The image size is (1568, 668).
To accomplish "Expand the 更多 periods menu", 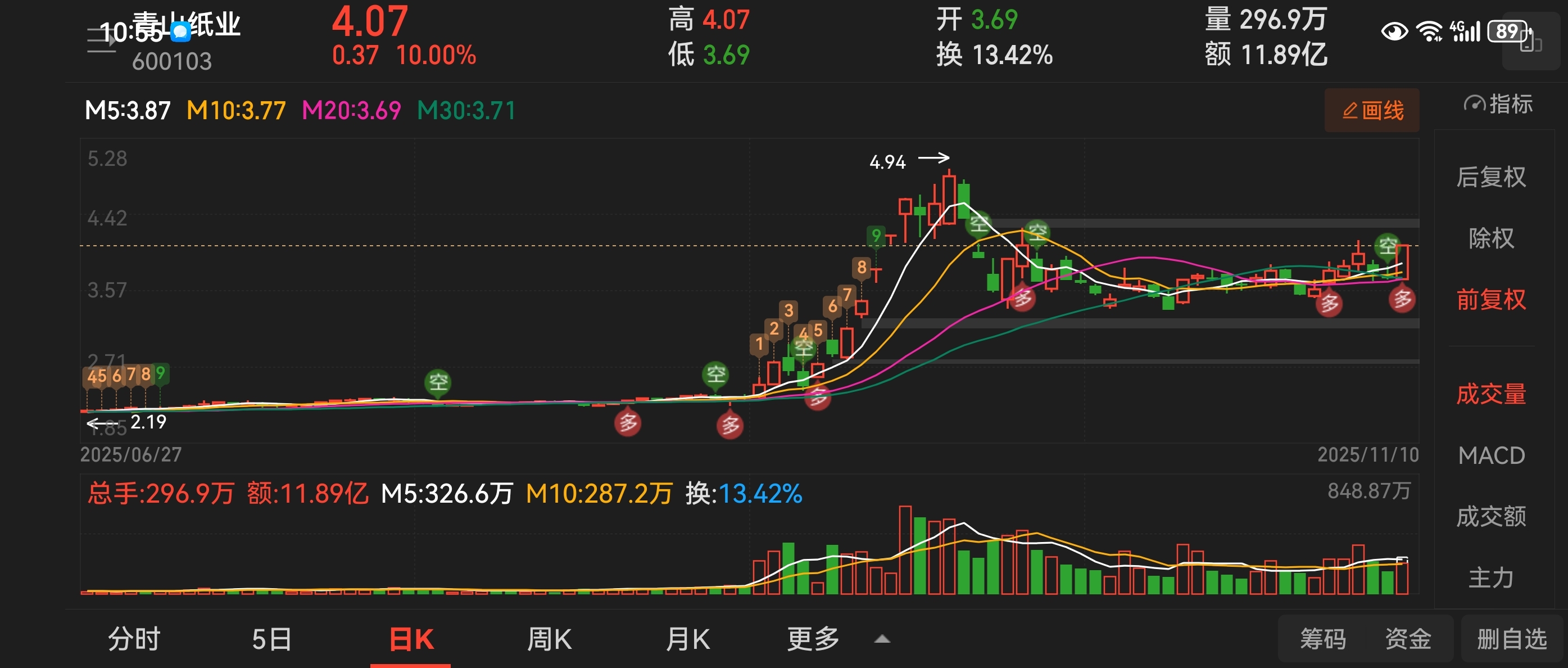I will (x=813, y=639).
